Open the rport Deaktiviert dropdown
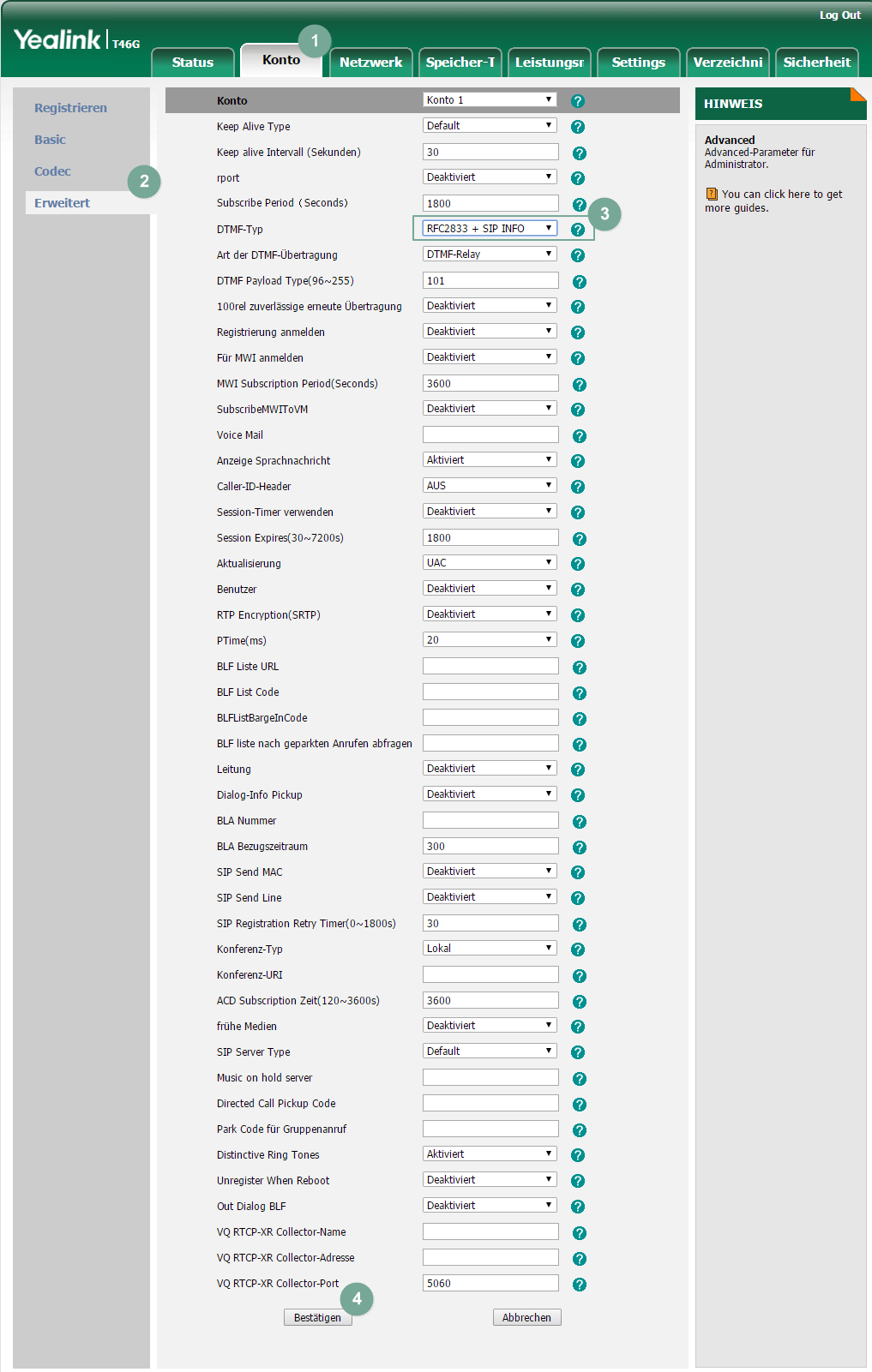Screen dimensions: 872x1372 [490, 177]
